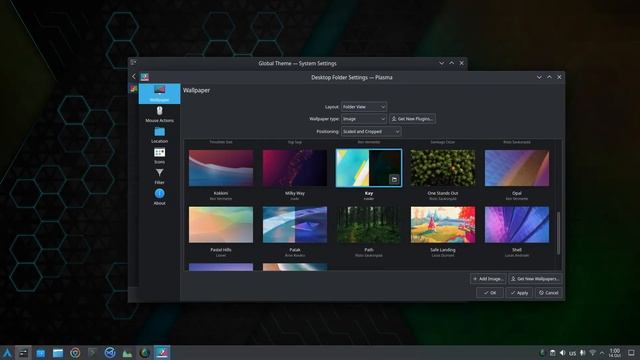Select the Safe Landing wallpaper thumbnail

pyautogui.click(x=443, y=224)
